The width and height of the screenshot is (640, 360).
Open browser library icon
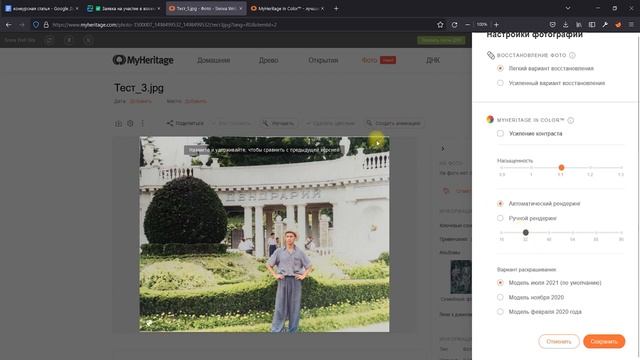579,25
